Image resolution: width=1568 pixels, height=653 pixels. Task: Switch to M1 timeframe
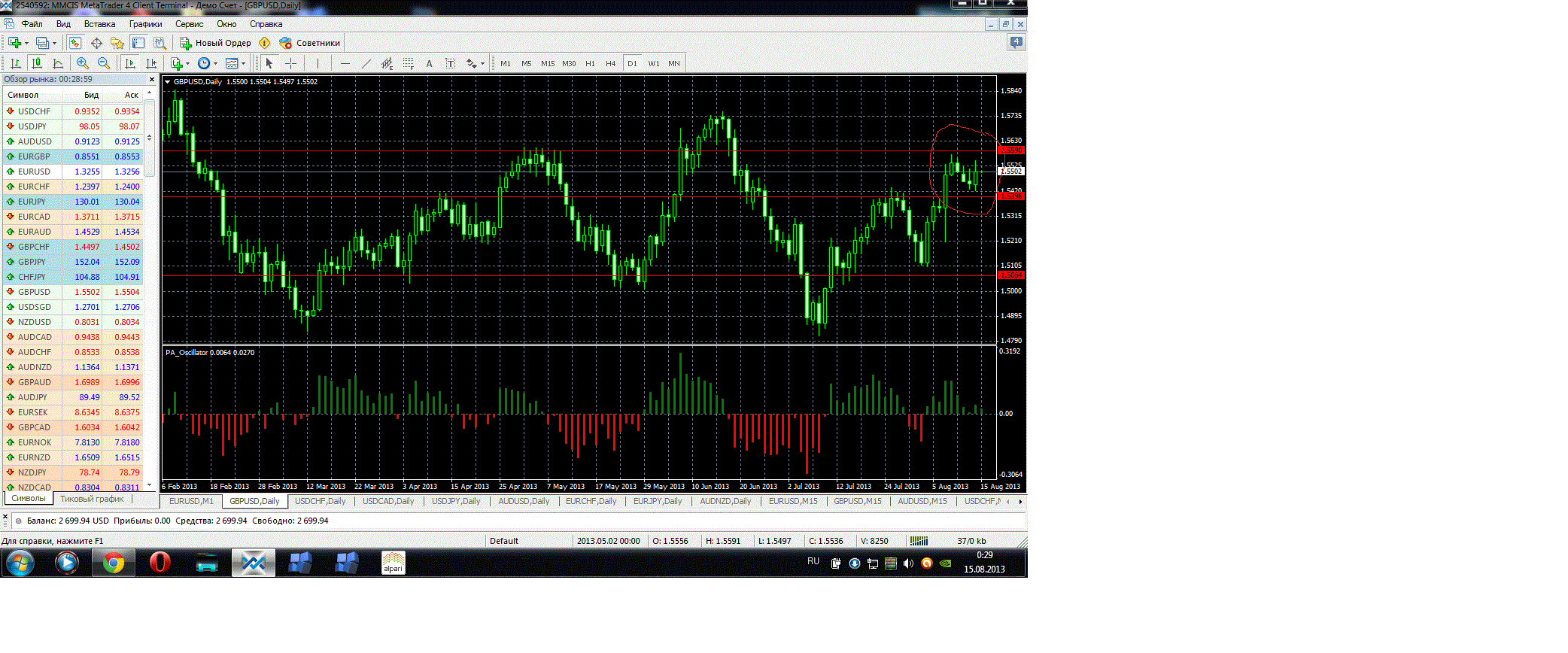pos(505,63)
